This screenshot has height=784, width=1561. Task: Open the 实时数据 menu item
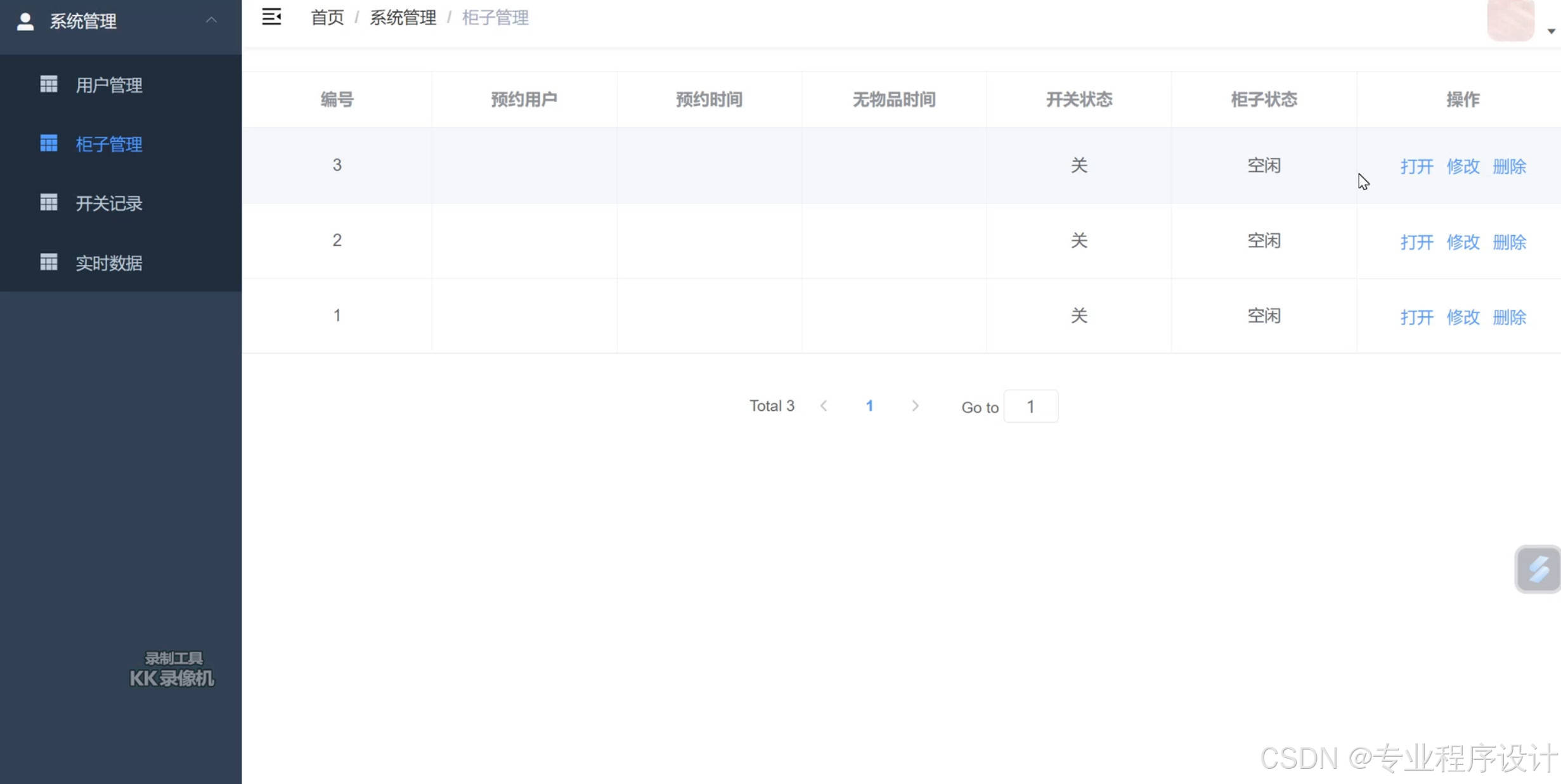tap(108, 263)
